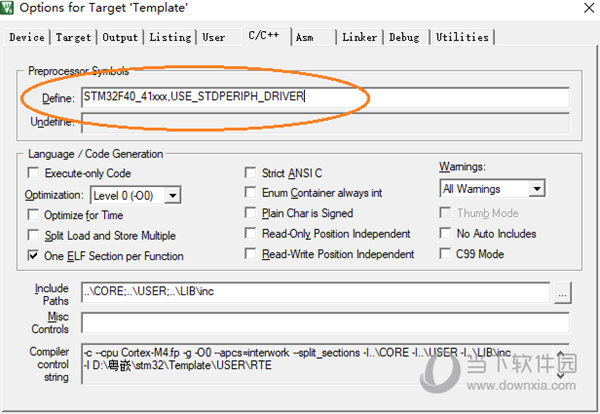Open the Optimization level dropdown
This screenshot has width=600, height=414.
tap(173, 196)
